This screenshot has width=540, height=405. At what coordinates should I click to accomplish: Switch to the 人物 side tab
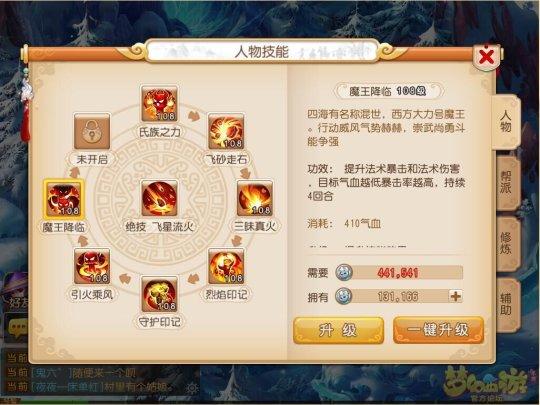tap(506, 122)
